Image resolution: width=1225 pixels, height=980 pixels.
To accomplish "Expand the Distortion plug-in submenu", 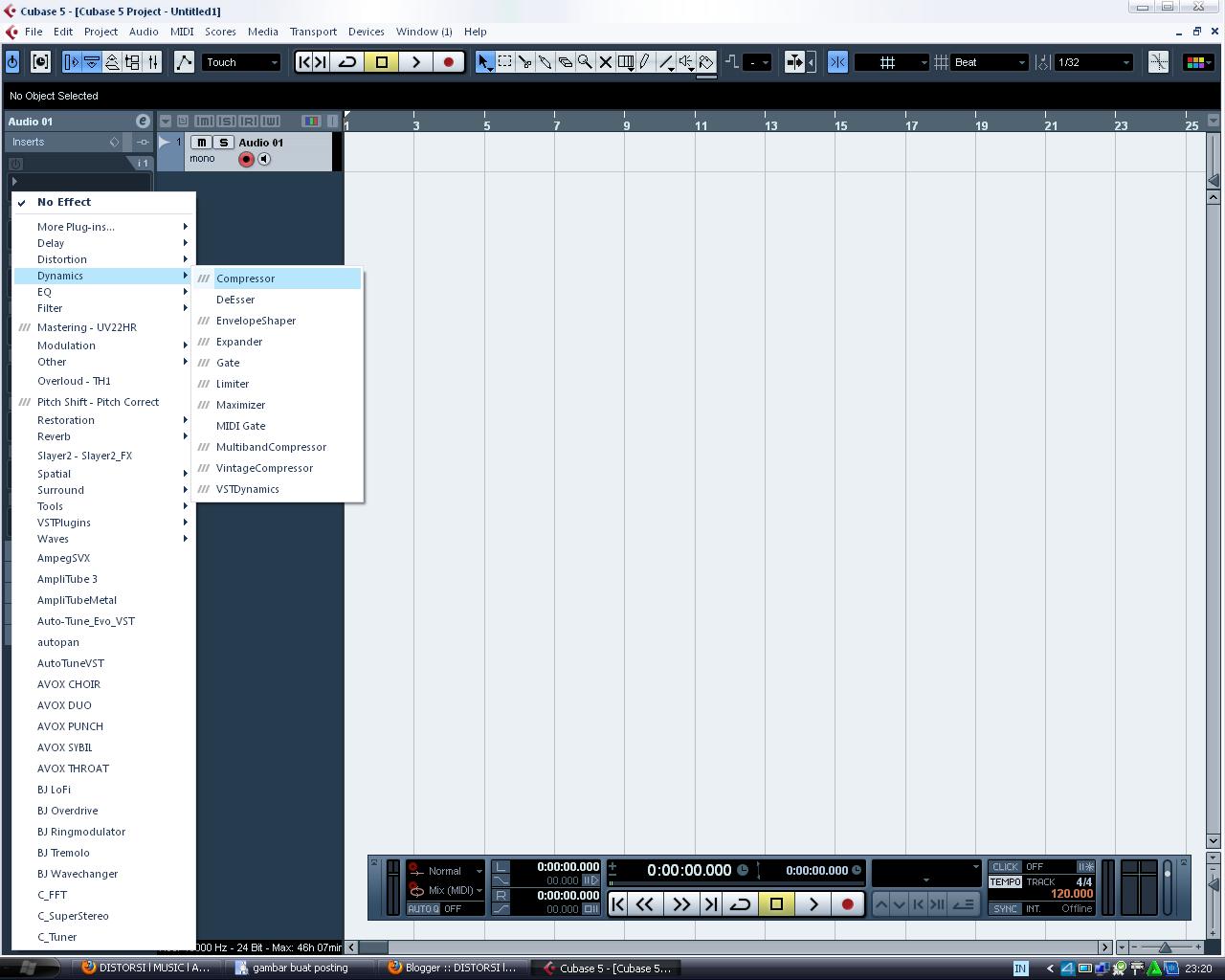I will point(104,259).
